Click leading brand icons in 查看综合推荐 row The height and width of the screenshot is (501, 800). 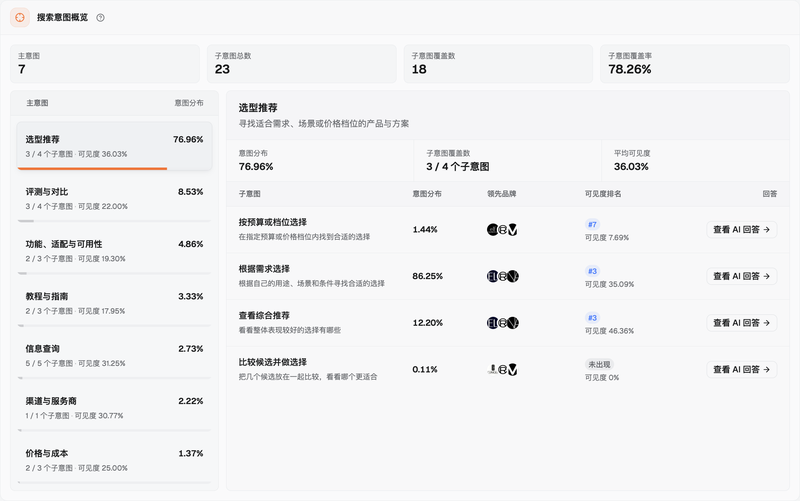503,323
